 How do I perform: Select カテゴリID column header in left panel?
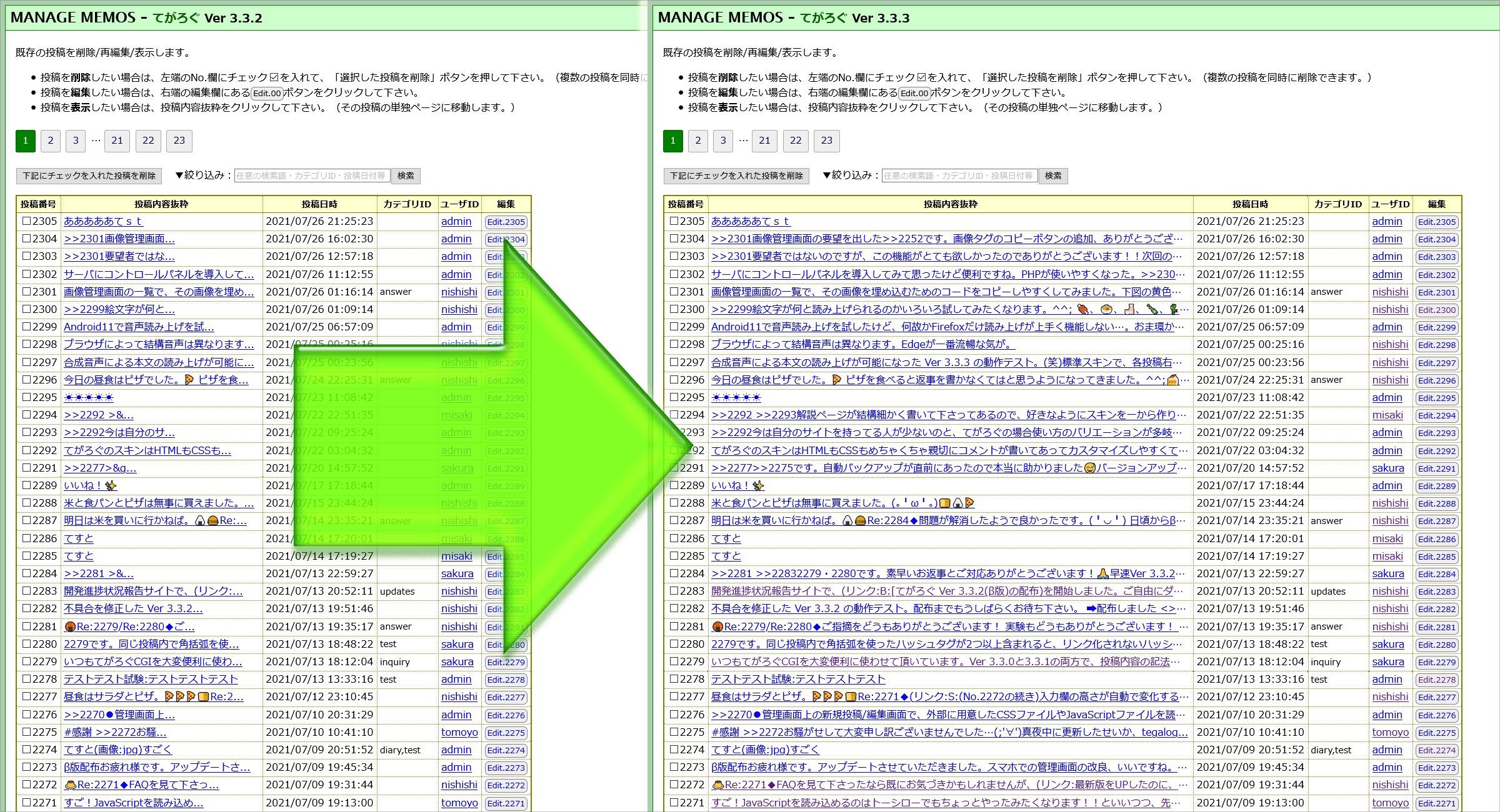click(407, 204)
